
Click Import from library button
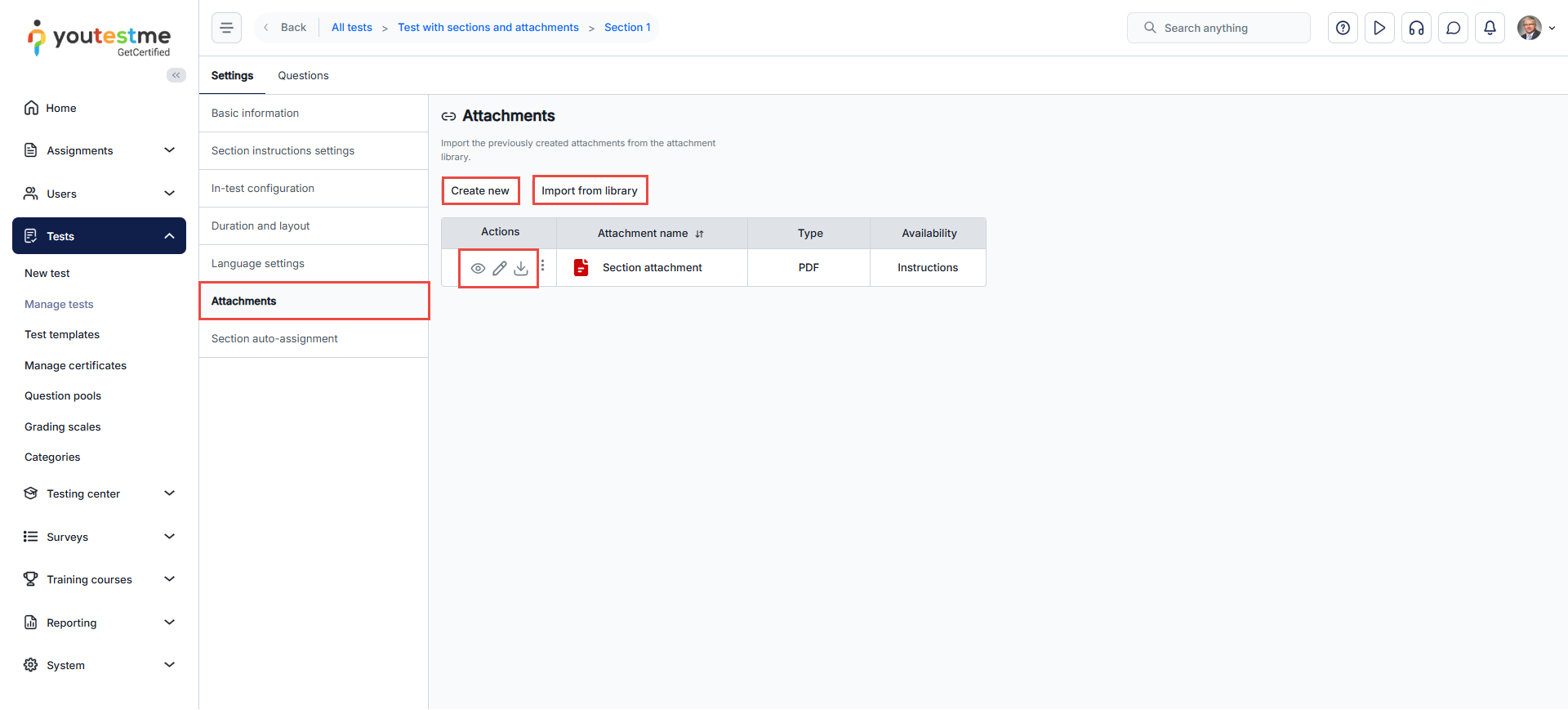pyautogui.click(x=590, y=190)
